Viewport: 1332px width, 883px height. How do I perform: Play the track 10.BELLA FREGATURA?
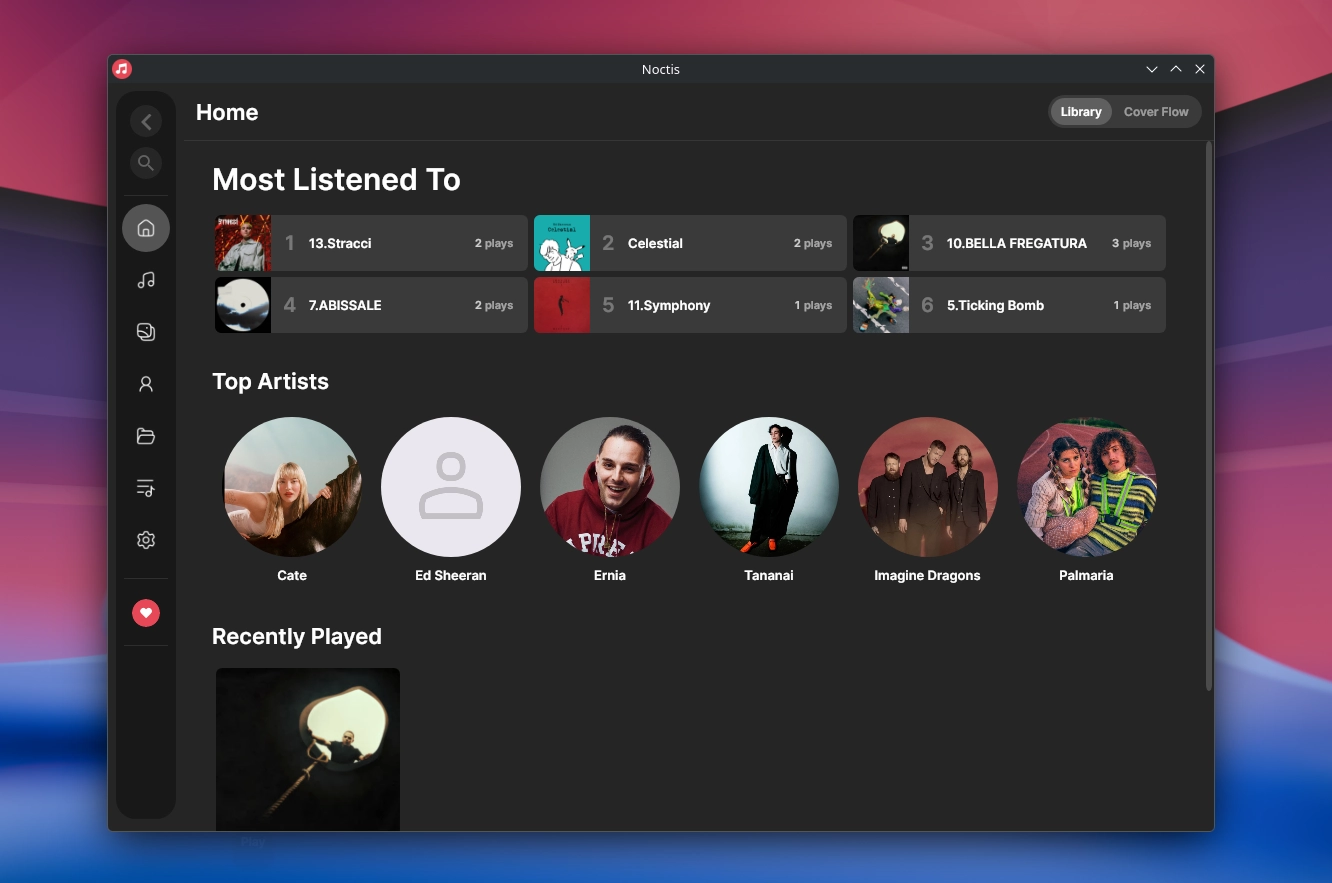[1009, 243]
